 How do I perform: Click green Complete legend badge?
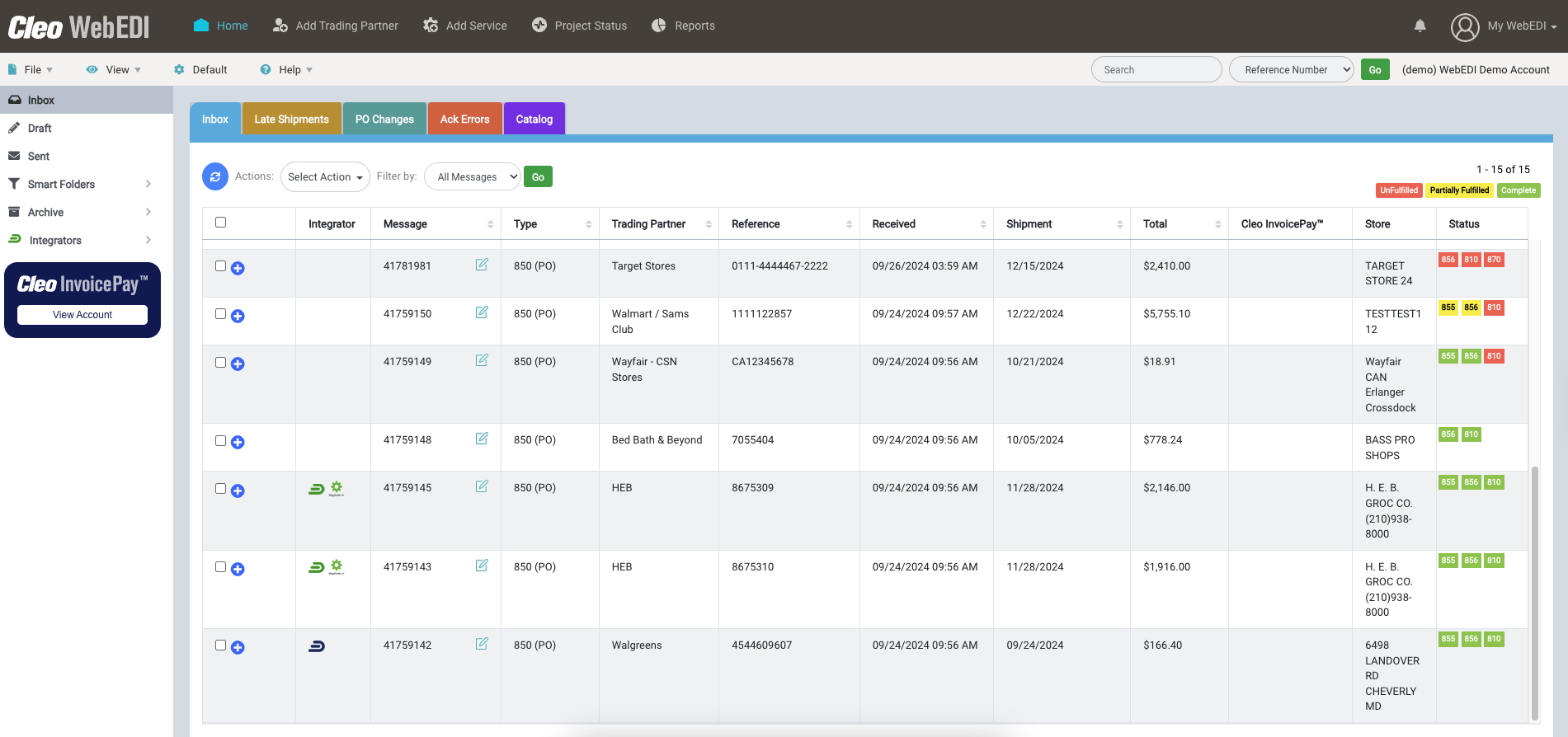(1519, 190)
